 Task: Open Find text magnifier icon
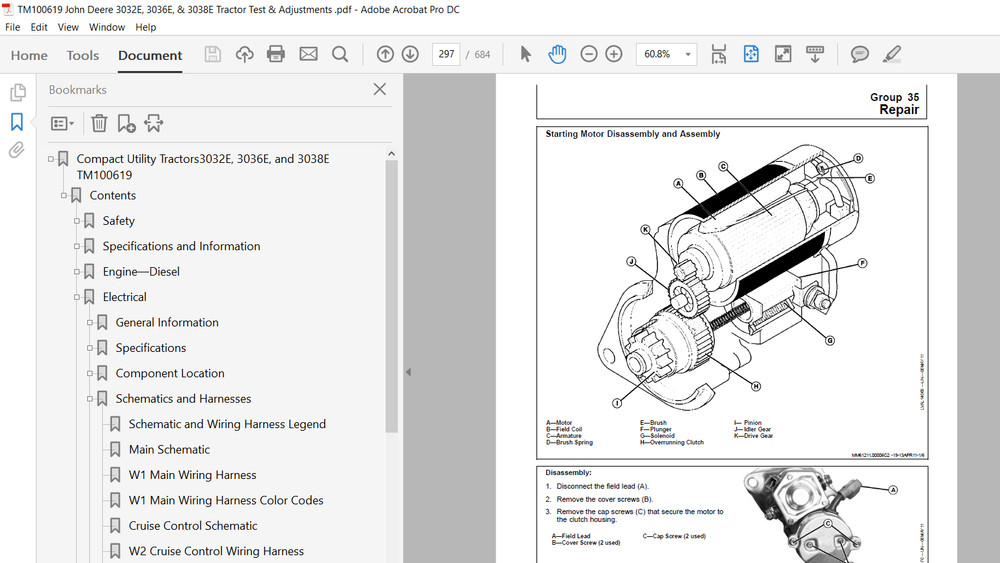pos(340,54)
